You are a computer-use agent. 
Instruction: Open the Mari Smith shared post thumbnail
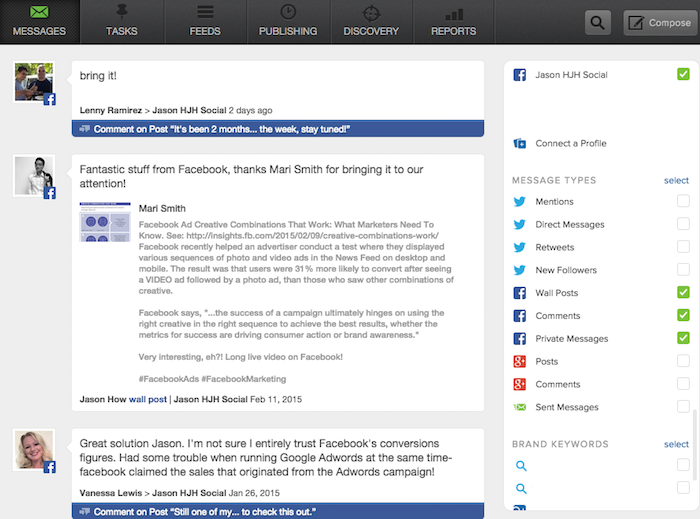pyautogui.click(x=105, y=222)
